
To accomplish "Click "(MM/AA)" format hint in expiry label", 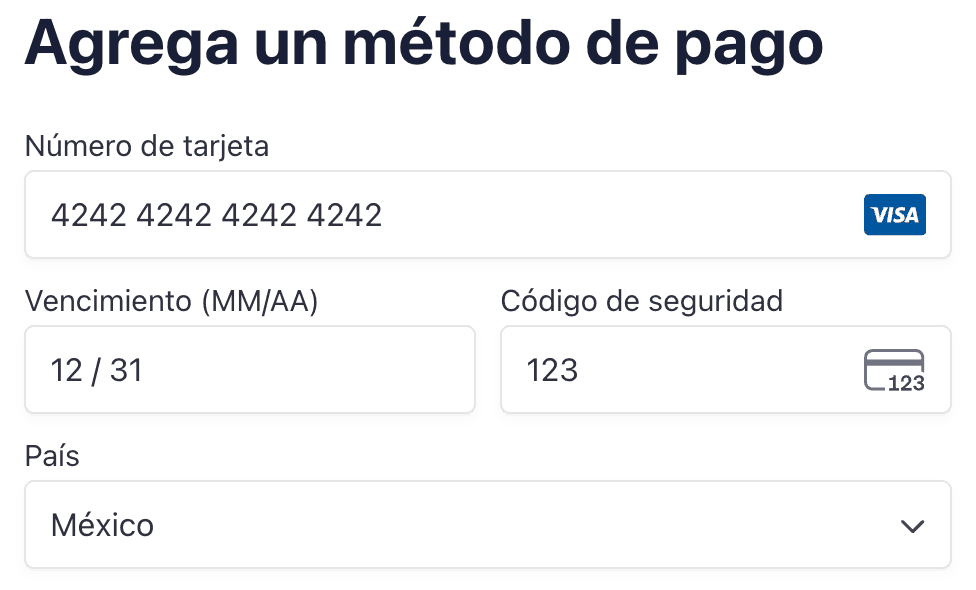I will pos(258,301).
